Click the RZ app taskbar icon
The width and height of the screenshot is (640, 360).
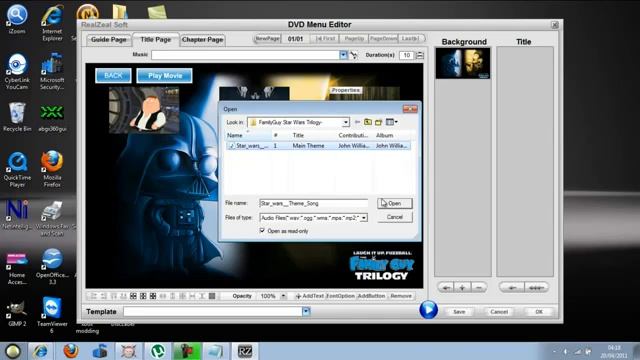click(x=245, y=351)
